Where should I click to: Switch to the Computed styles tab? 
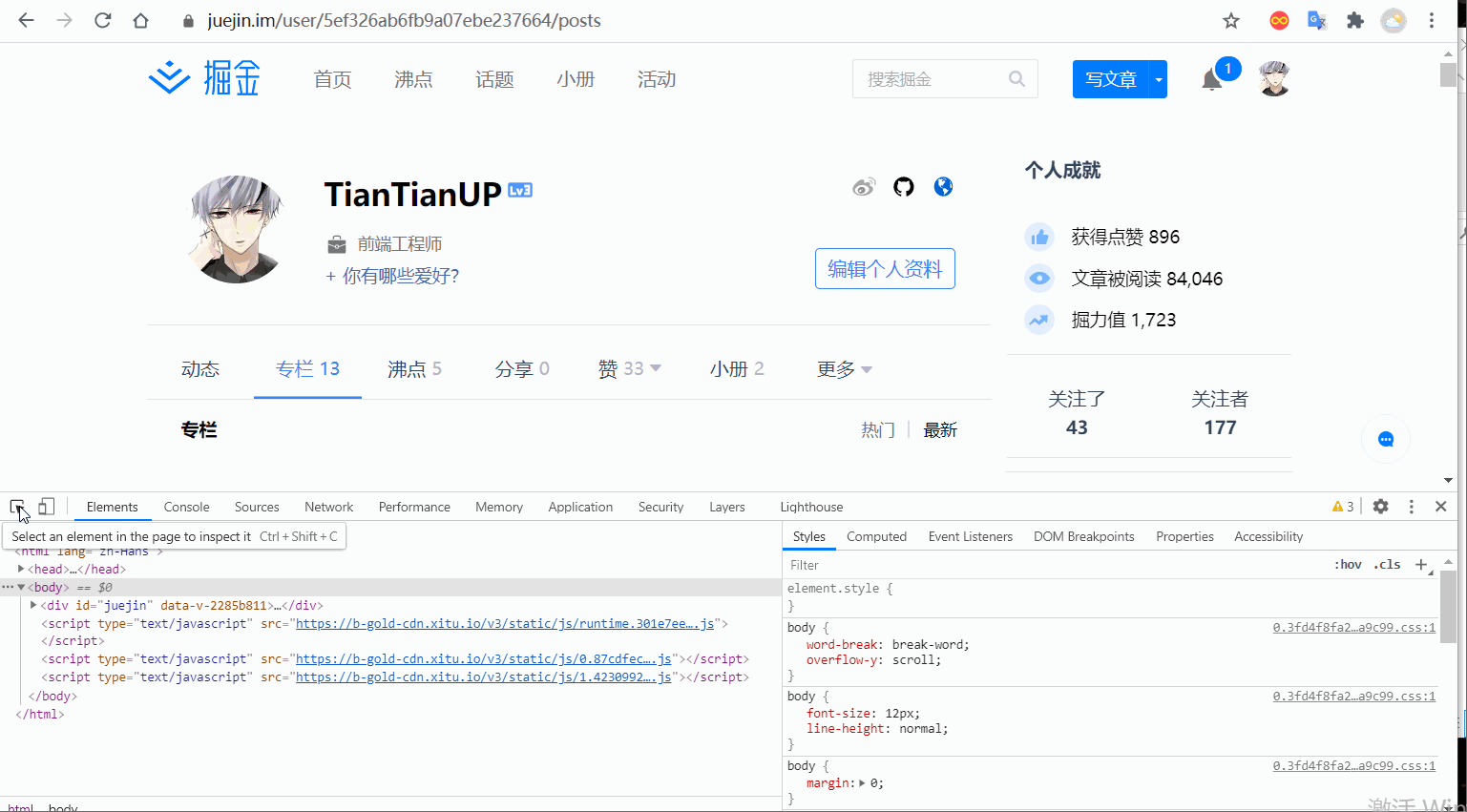(876, 536)
